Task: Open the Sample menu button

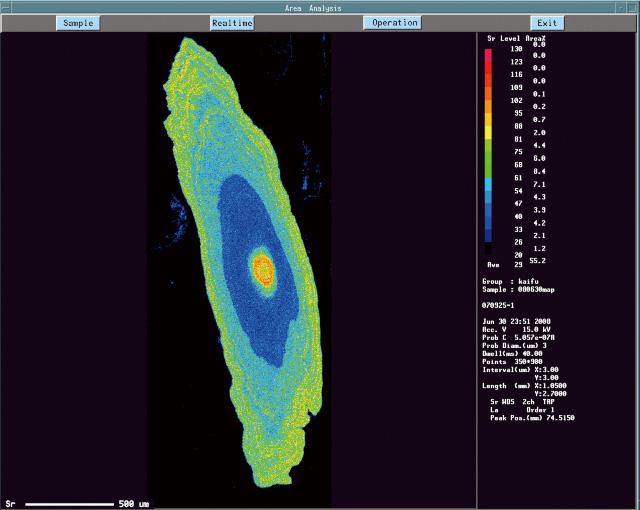Action: 78,23
